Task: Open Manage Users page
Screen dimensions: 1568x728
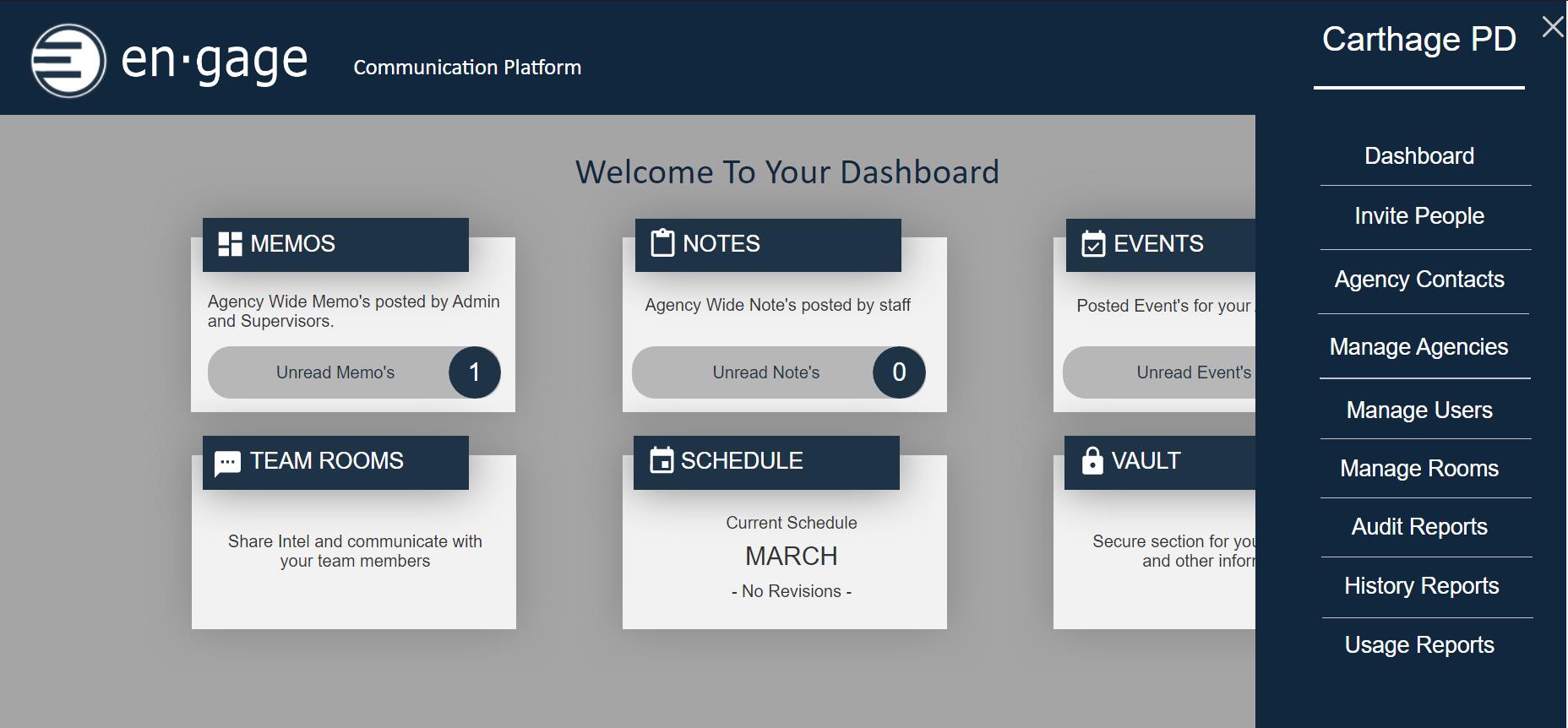Action: 1418,410
